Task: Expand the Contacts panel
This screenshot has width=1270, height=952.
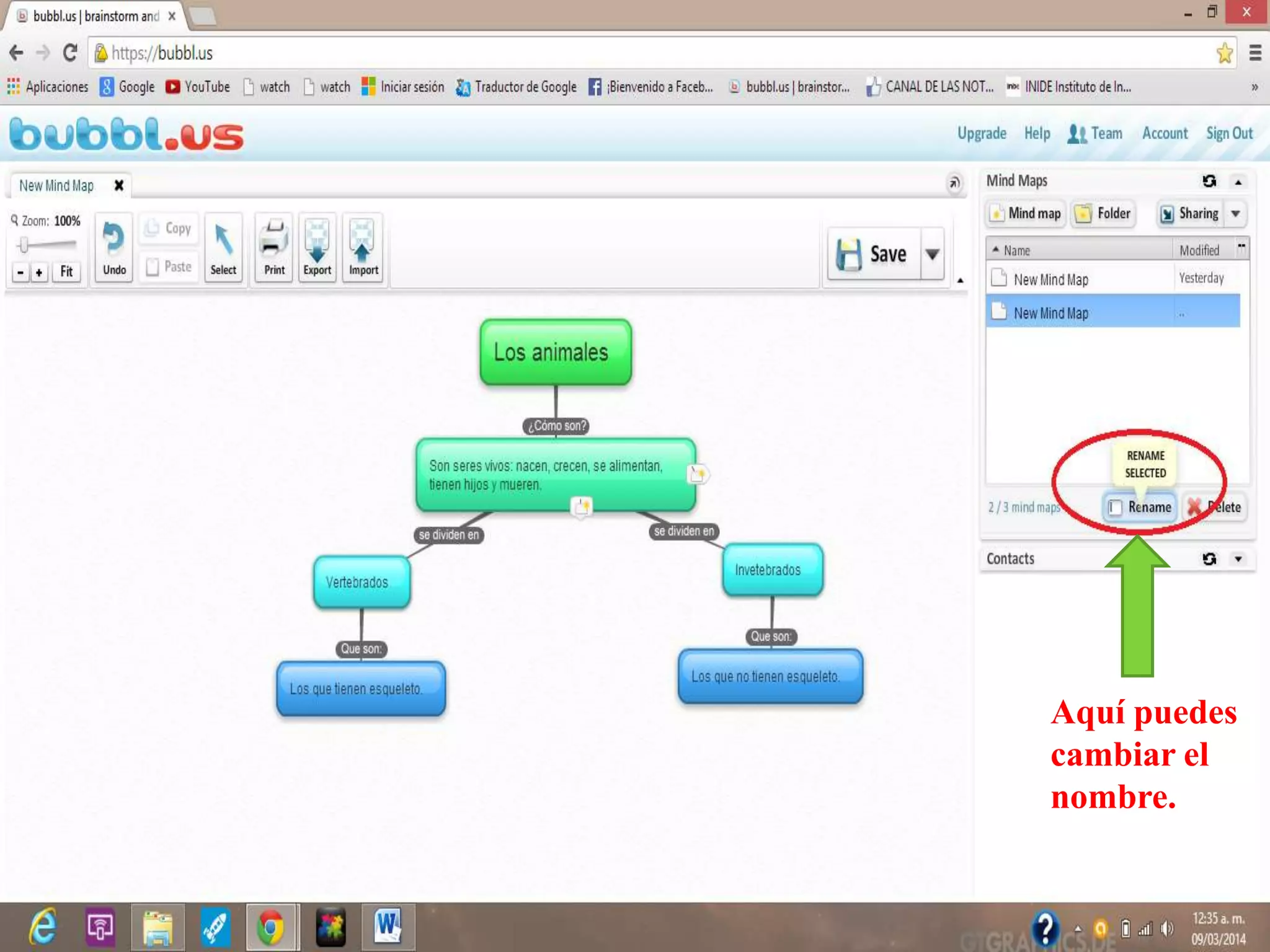Action: 1238,559
